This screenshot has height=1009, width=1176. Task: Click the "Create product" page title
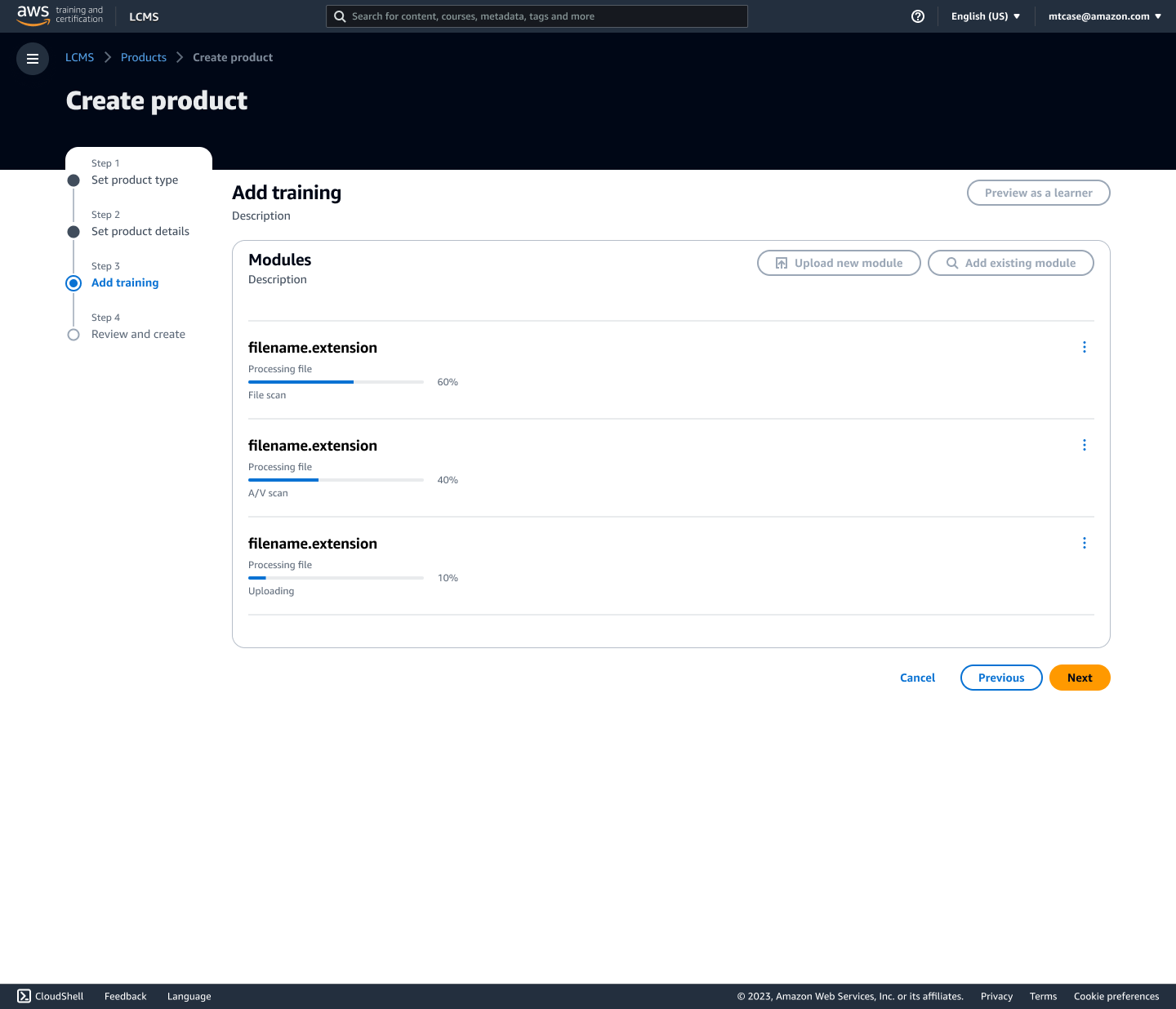(x=157, y=100)
